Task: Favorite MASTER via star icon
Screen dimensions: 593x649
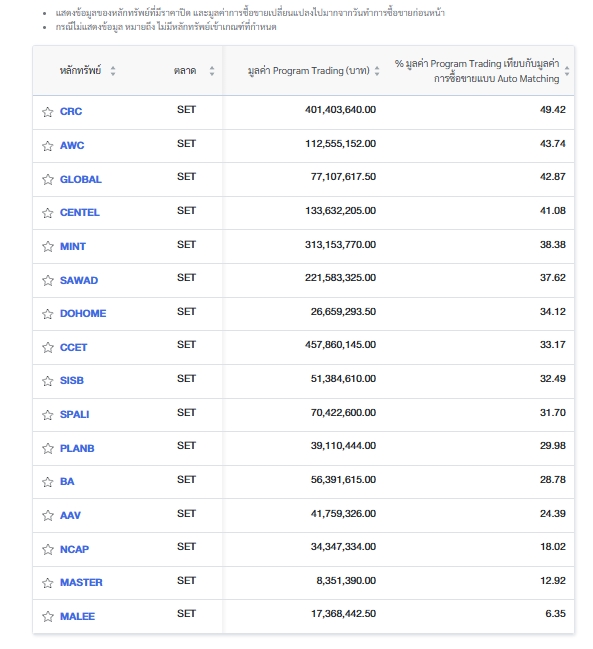Action: tap(48, 583)
